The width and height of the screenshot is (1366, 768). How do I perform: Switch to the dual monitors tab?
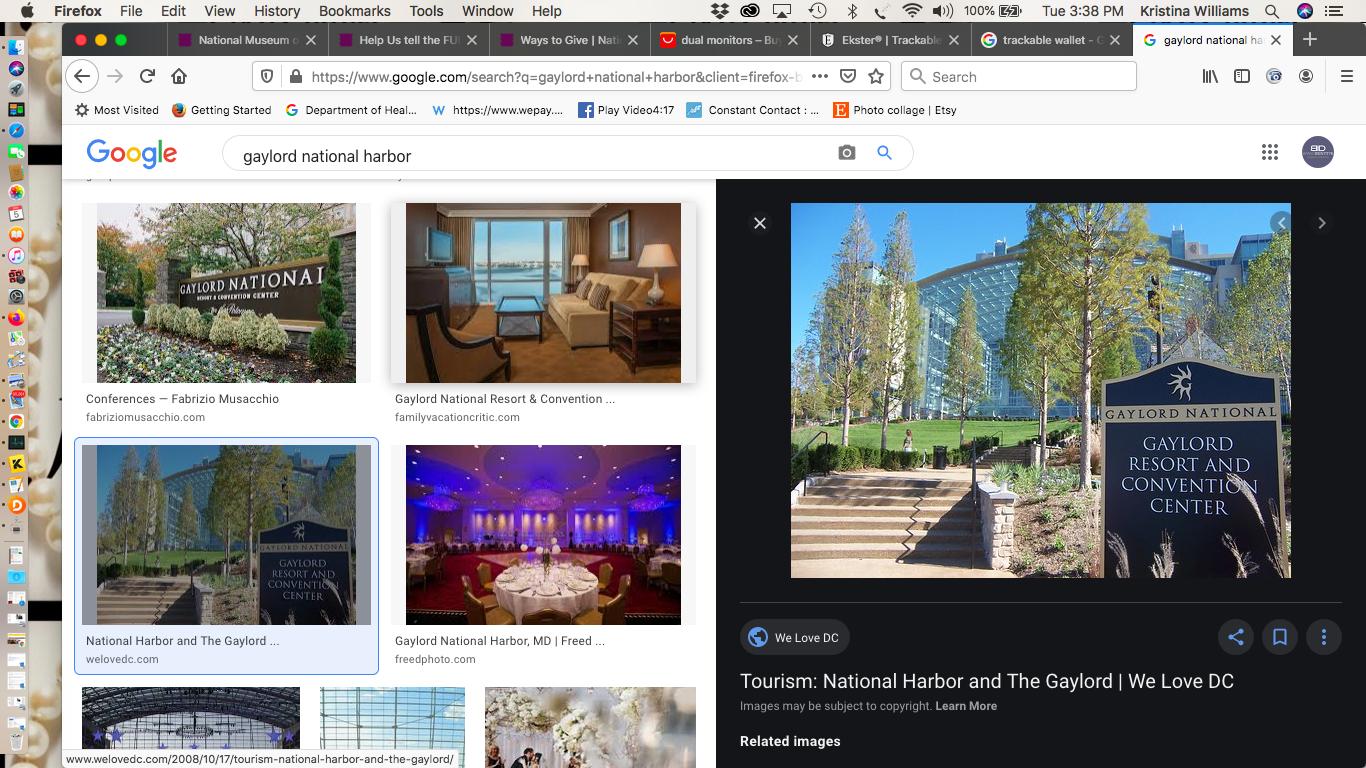point(729,40)
